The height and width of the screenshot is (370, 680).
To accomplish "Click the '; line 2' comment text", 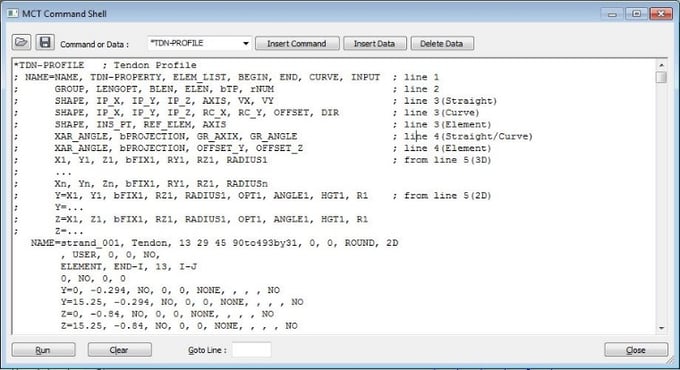I will click(416, 89).
